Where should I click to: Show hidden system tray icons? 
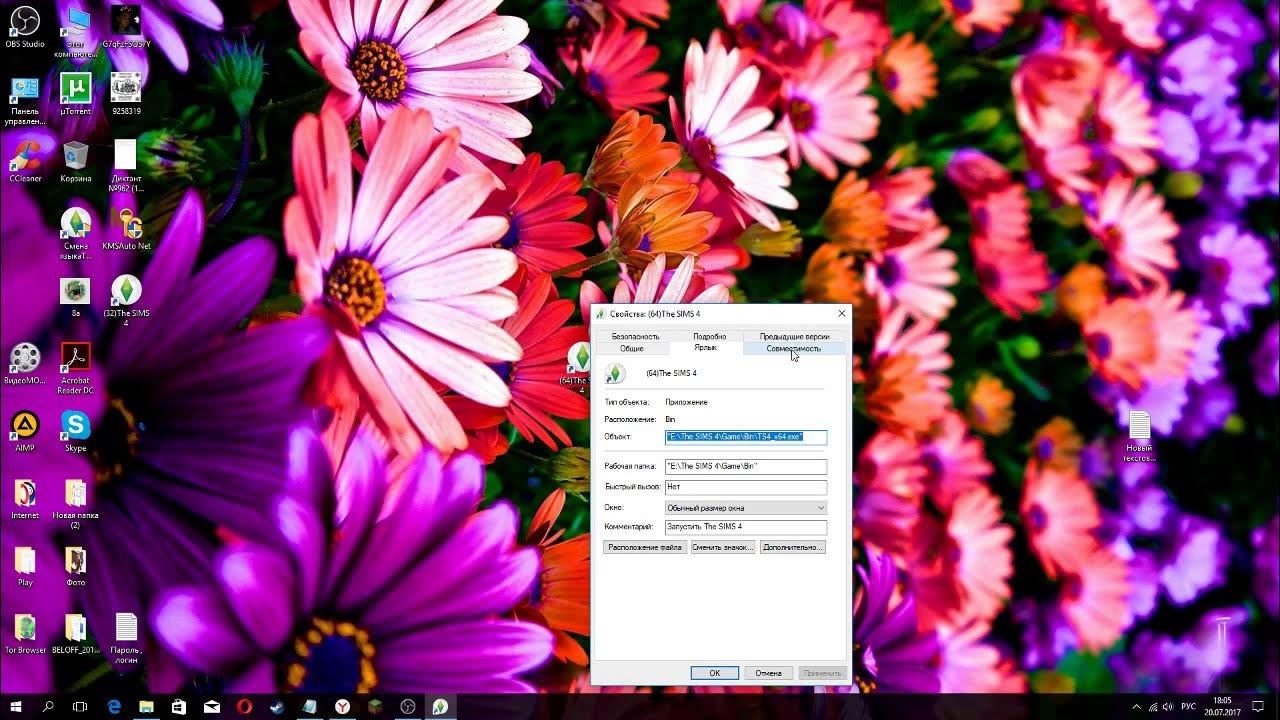(1138, 707)
